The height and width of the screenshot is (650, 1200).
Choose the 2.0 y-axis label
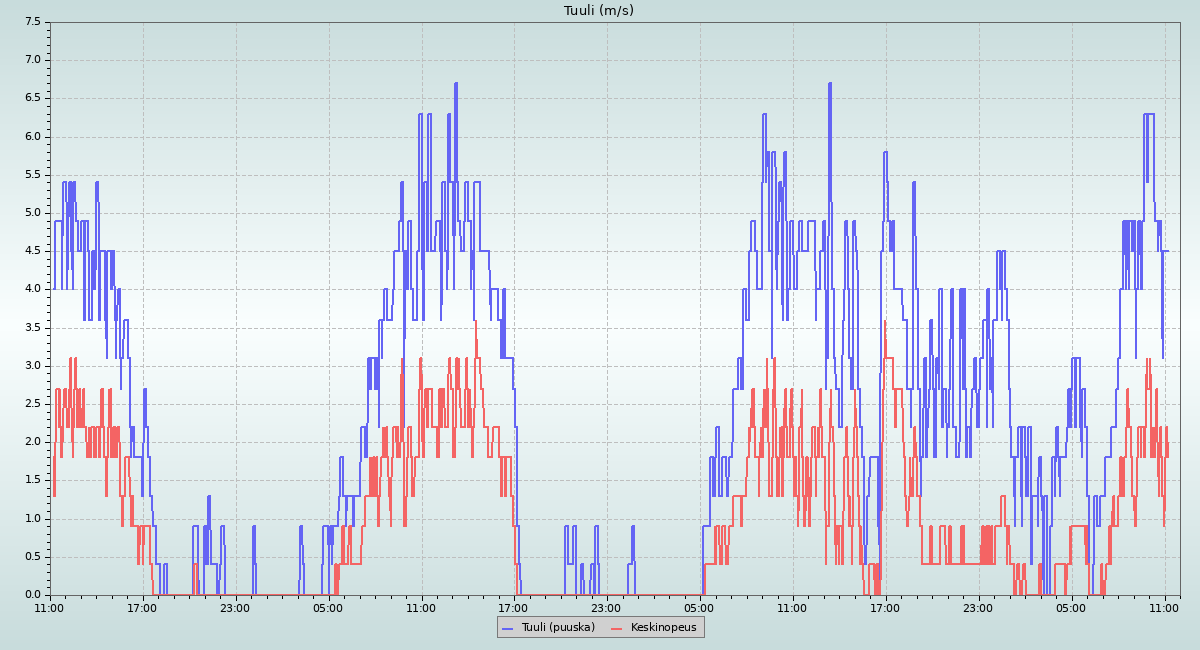click(x=32, y=442)
